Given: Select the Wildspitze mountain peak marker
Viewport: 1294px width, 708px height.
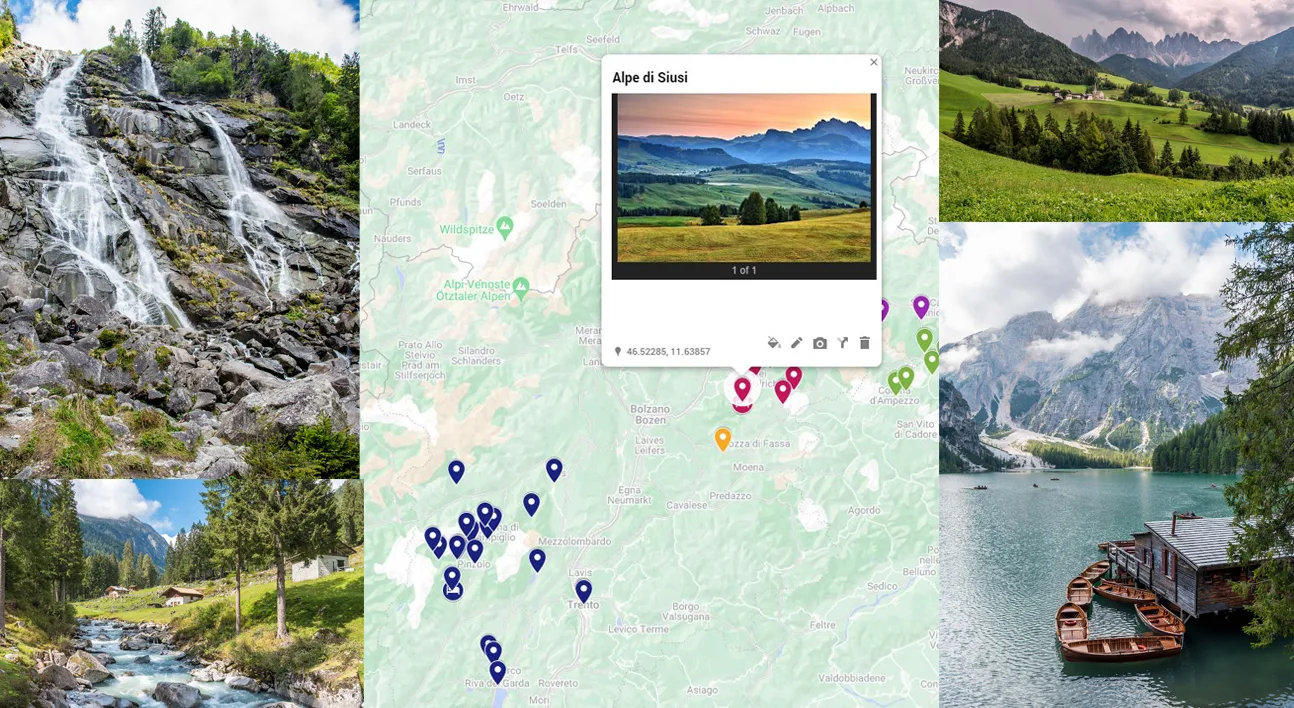Looking at the screenshot, I should pos(505,227).
